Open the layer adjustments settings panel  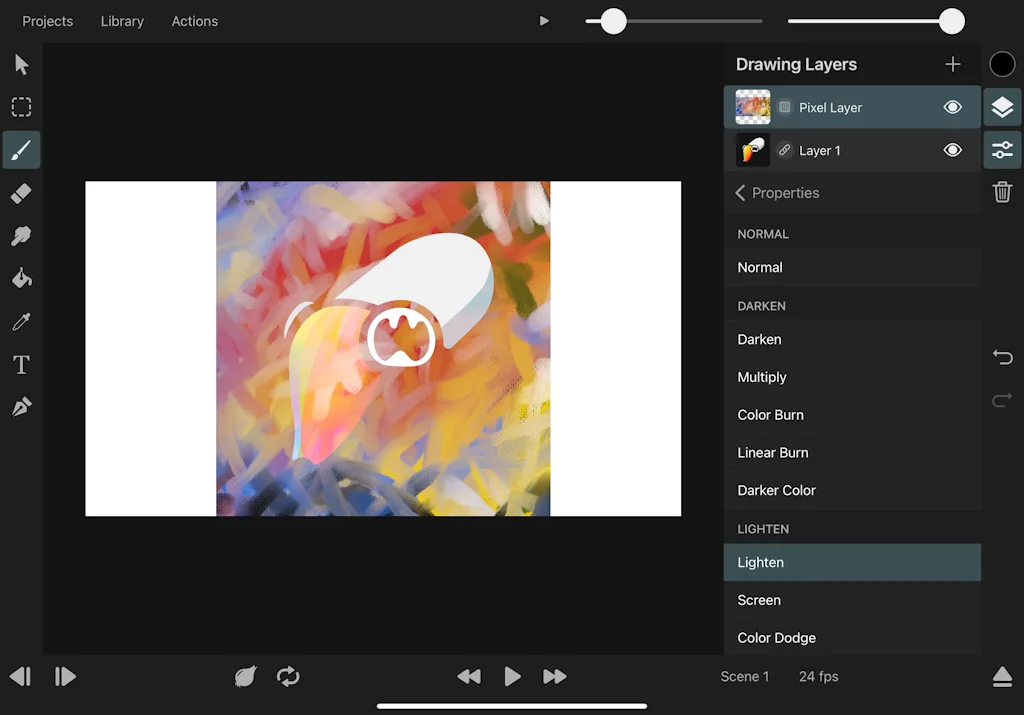click(1002, 150)
